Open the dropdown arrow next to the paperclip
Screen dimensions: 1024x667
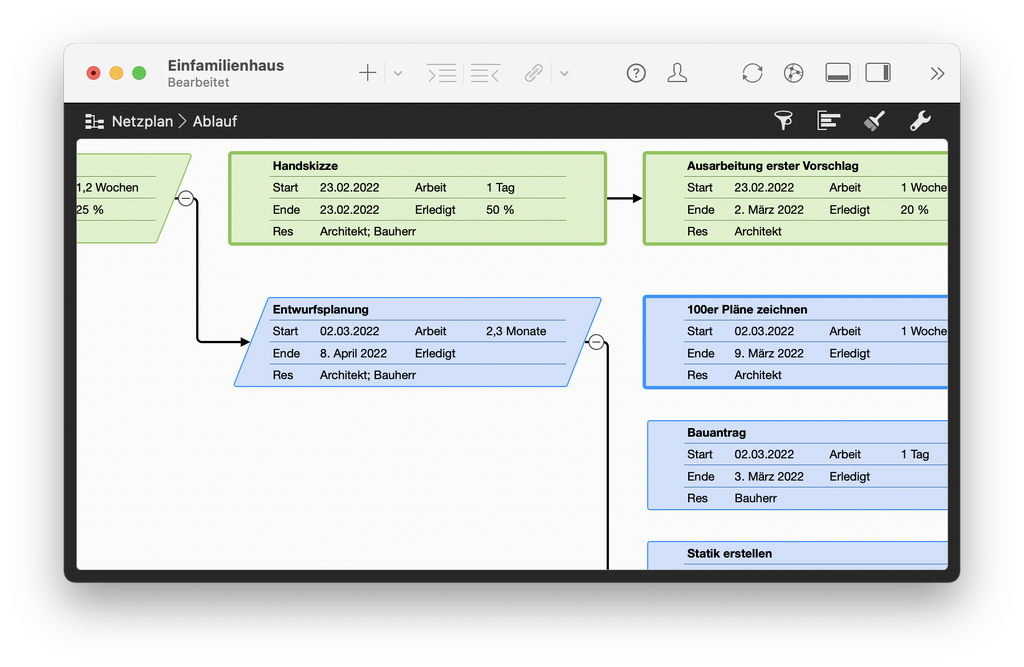(564, 73)
